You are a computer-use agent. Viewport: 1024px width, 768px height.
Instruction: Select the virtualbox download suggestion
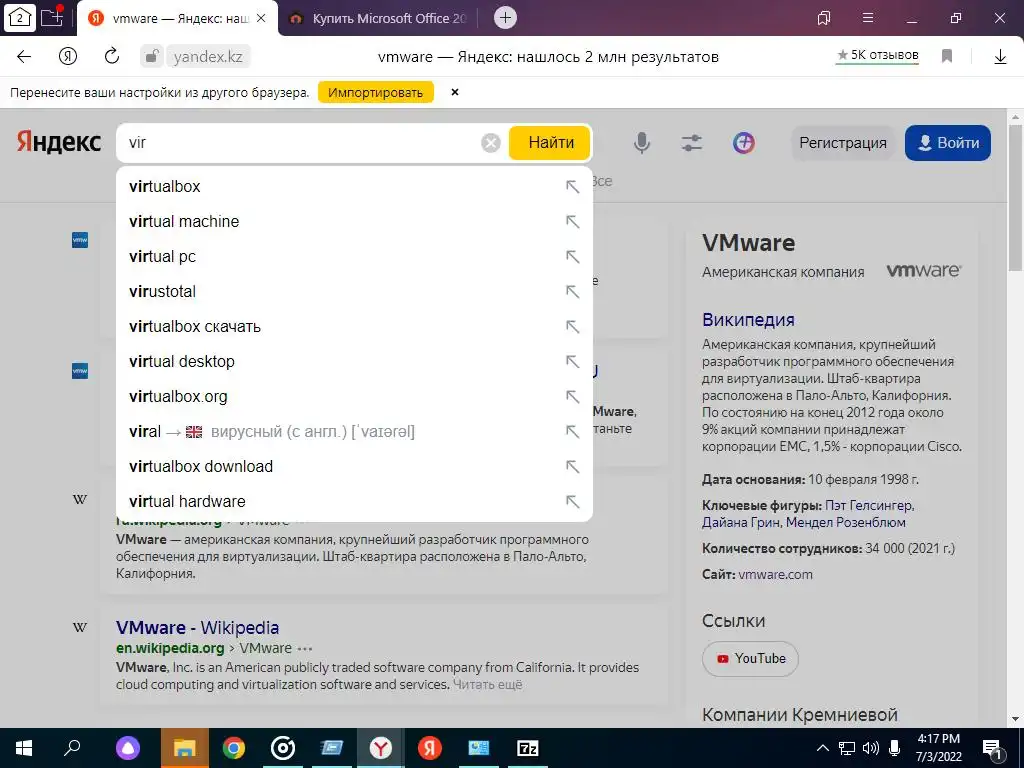click(x=354, y=466)
